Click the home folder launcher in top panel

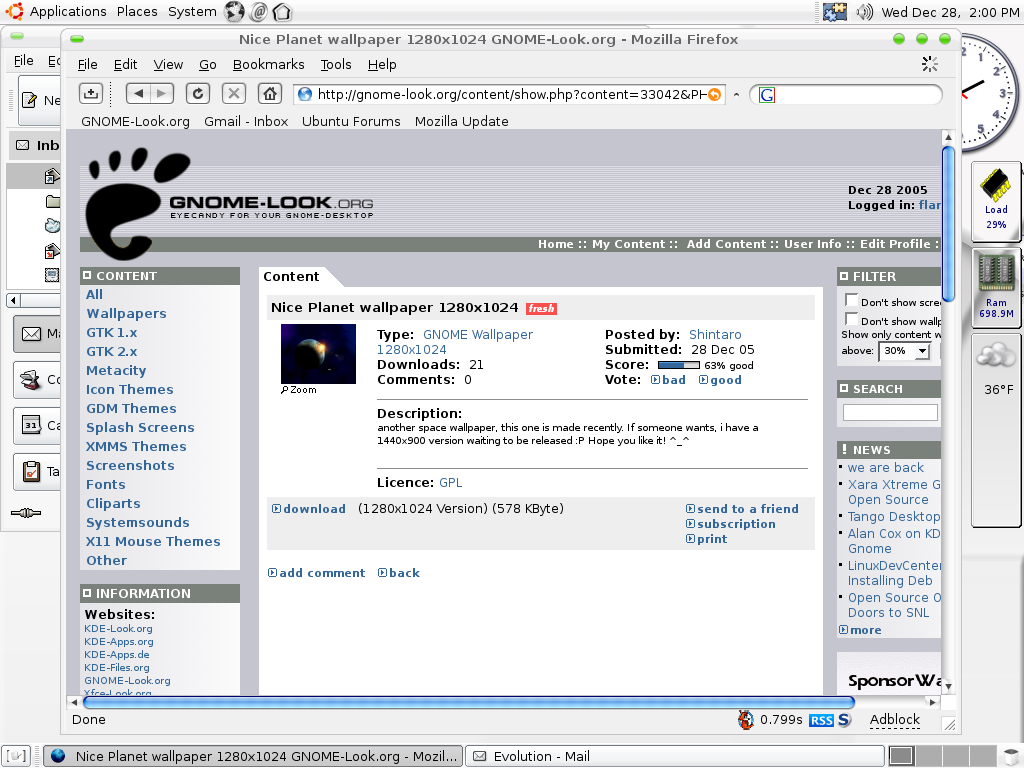[282, 12]
